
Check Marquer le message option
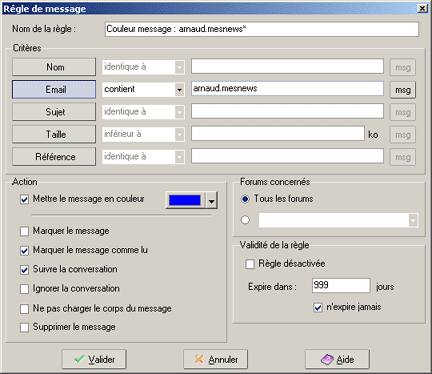coord(24,231)
